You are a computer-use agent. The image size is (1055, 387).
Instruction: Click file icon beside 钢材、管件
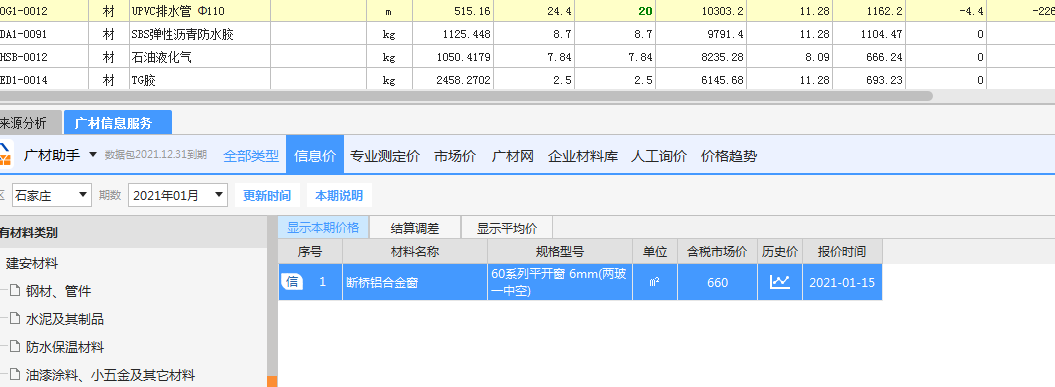15,291
